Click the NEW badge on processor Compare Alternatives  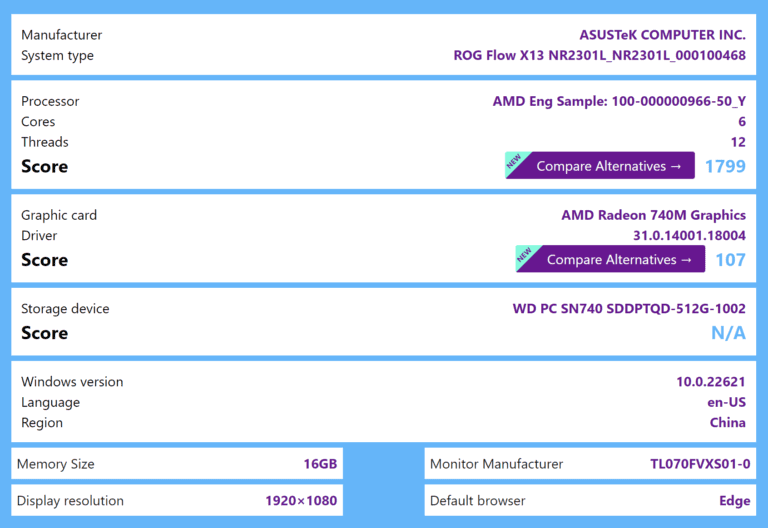[515, 161]
